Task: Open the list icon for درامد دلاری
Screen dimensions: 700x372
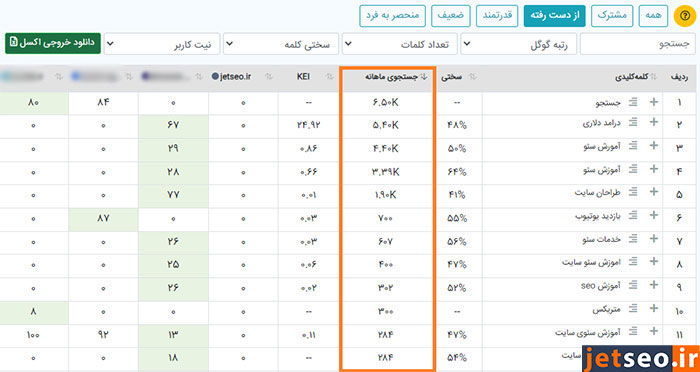Action: (633, 122)
